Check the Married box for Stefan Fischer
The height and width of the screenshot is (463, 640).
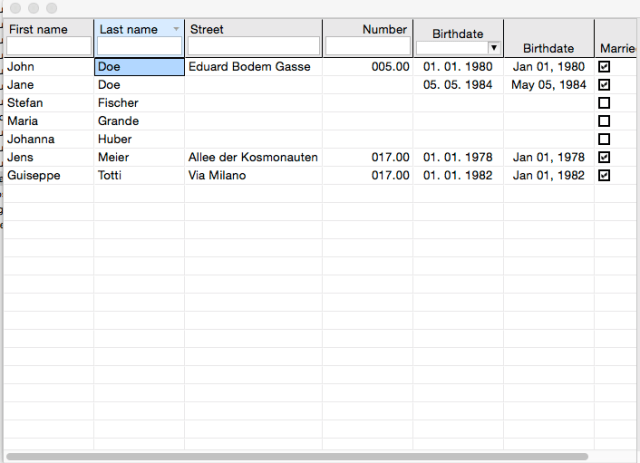click(x=604, y=103)
